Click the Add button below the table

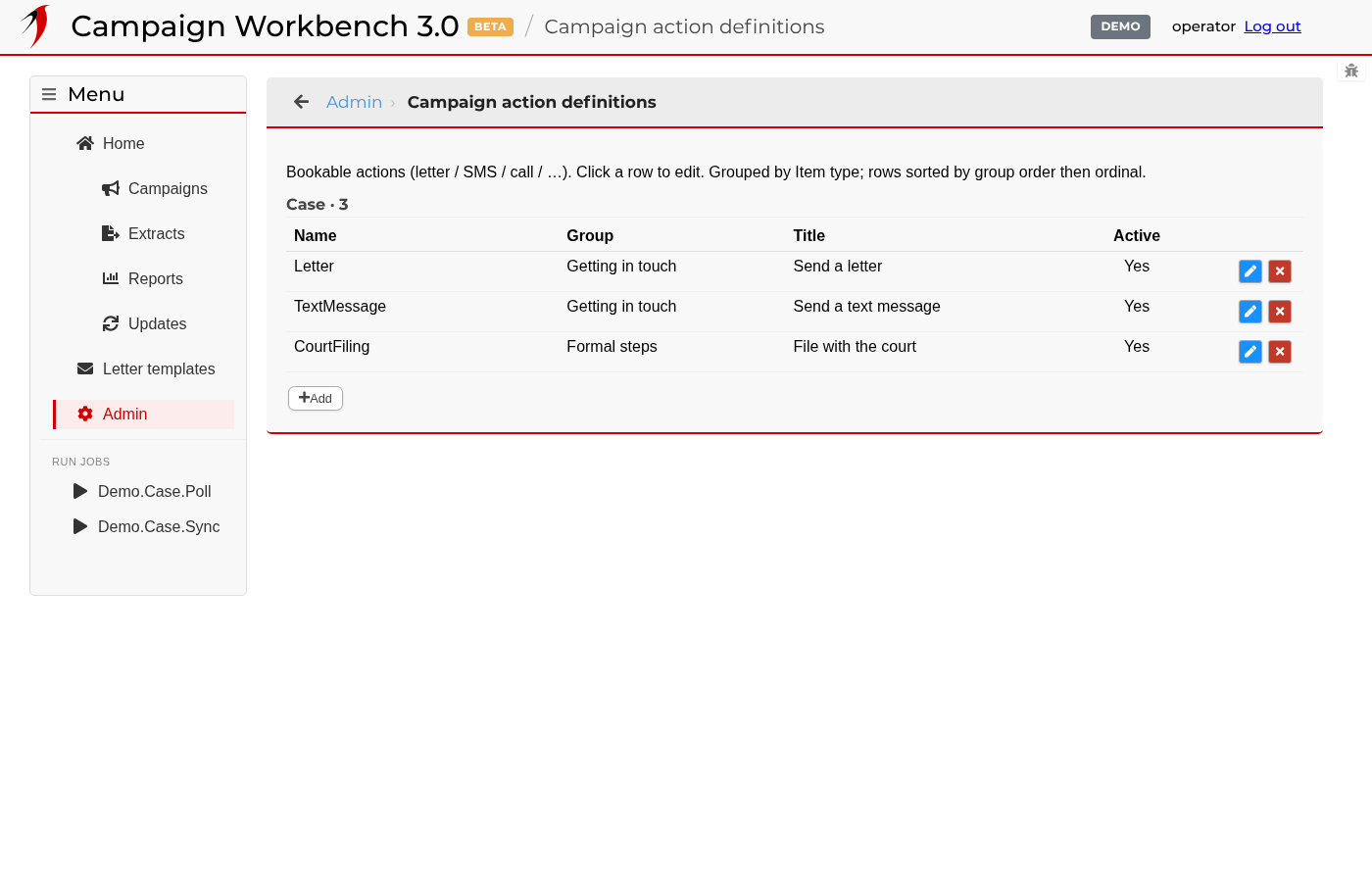click(x=316, y=398)
